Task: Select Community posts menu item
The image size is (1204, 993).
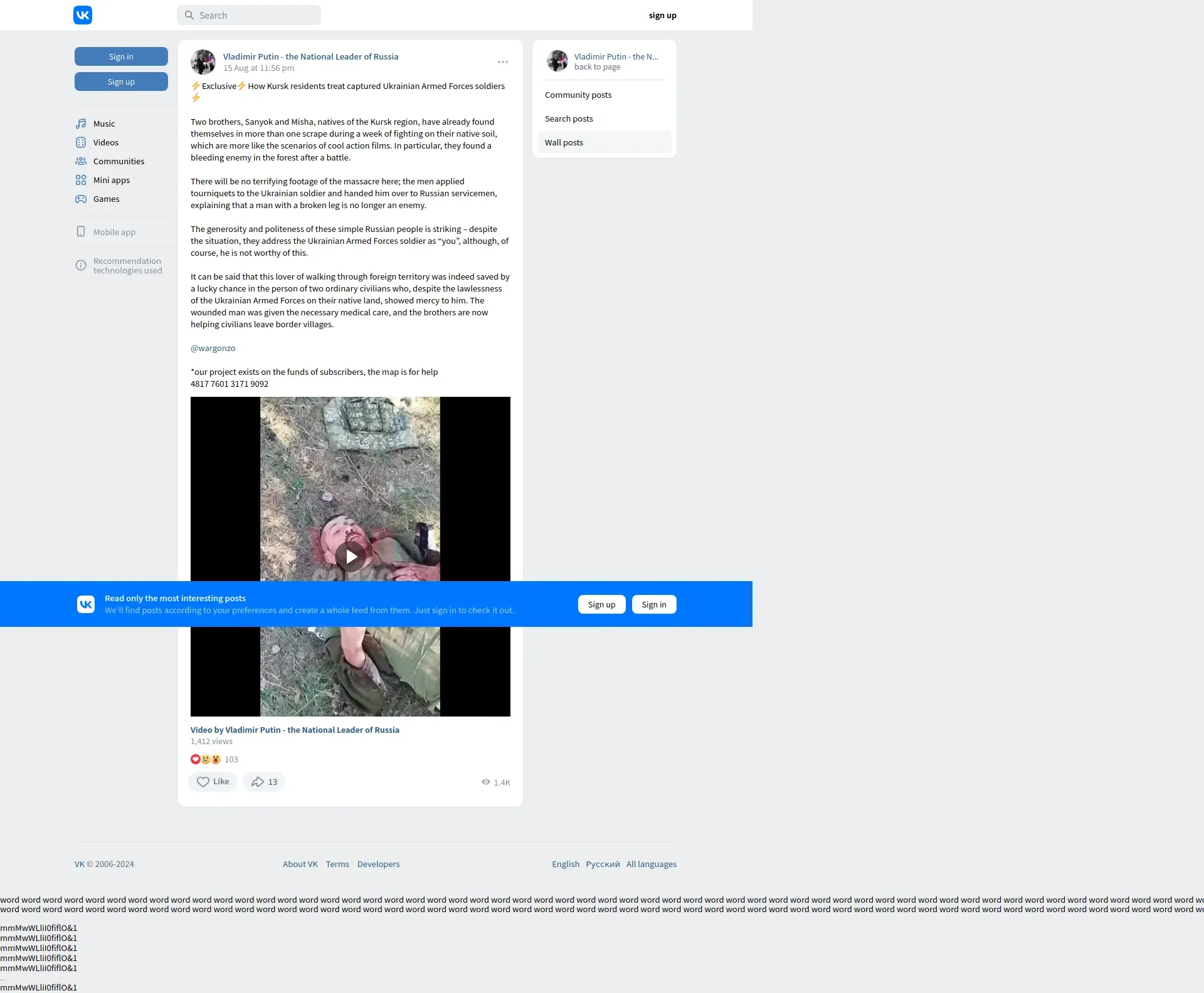Action: (x=578, y=95)
